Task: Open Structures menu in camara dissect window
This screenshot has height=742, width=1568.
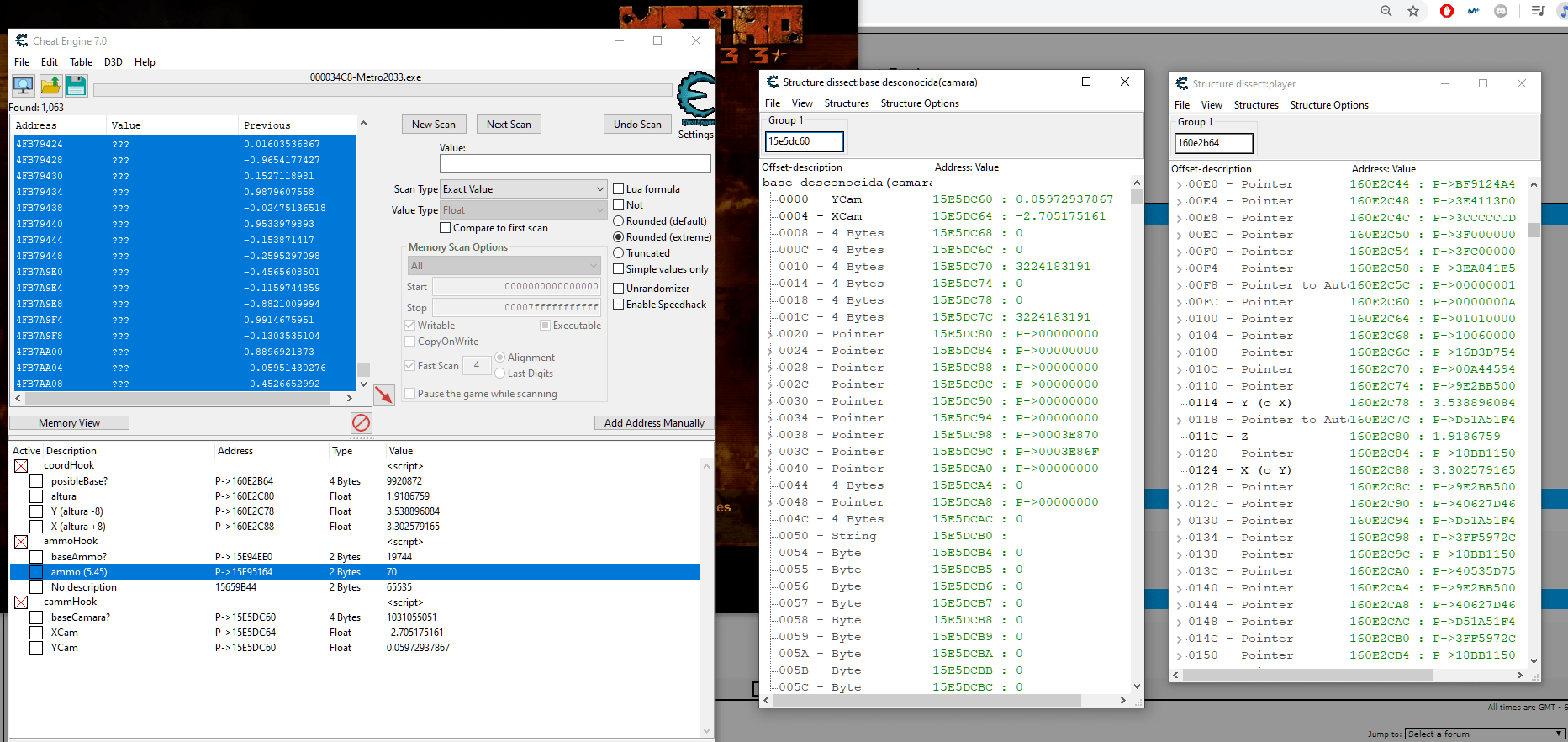Action: 847,103
